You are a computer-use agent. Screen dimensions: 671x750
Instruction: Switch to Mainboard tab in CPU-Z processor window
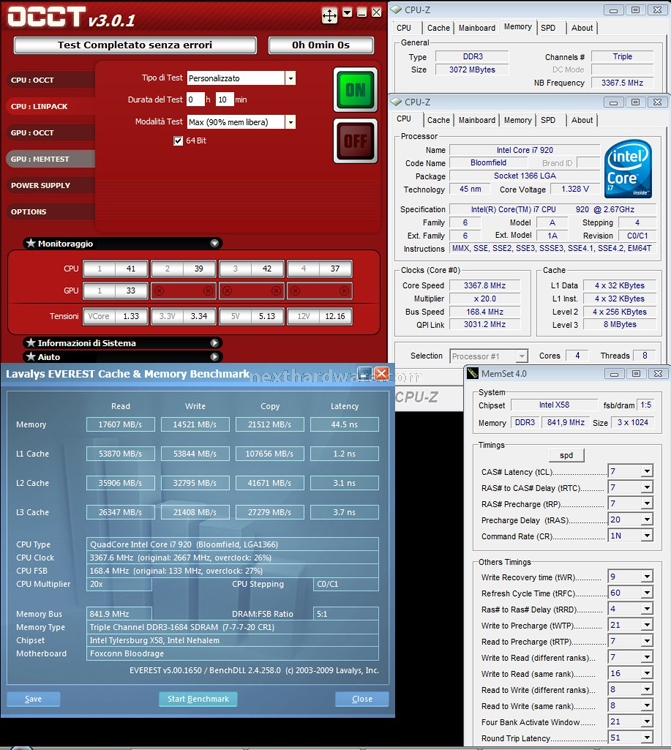point(477,120)
